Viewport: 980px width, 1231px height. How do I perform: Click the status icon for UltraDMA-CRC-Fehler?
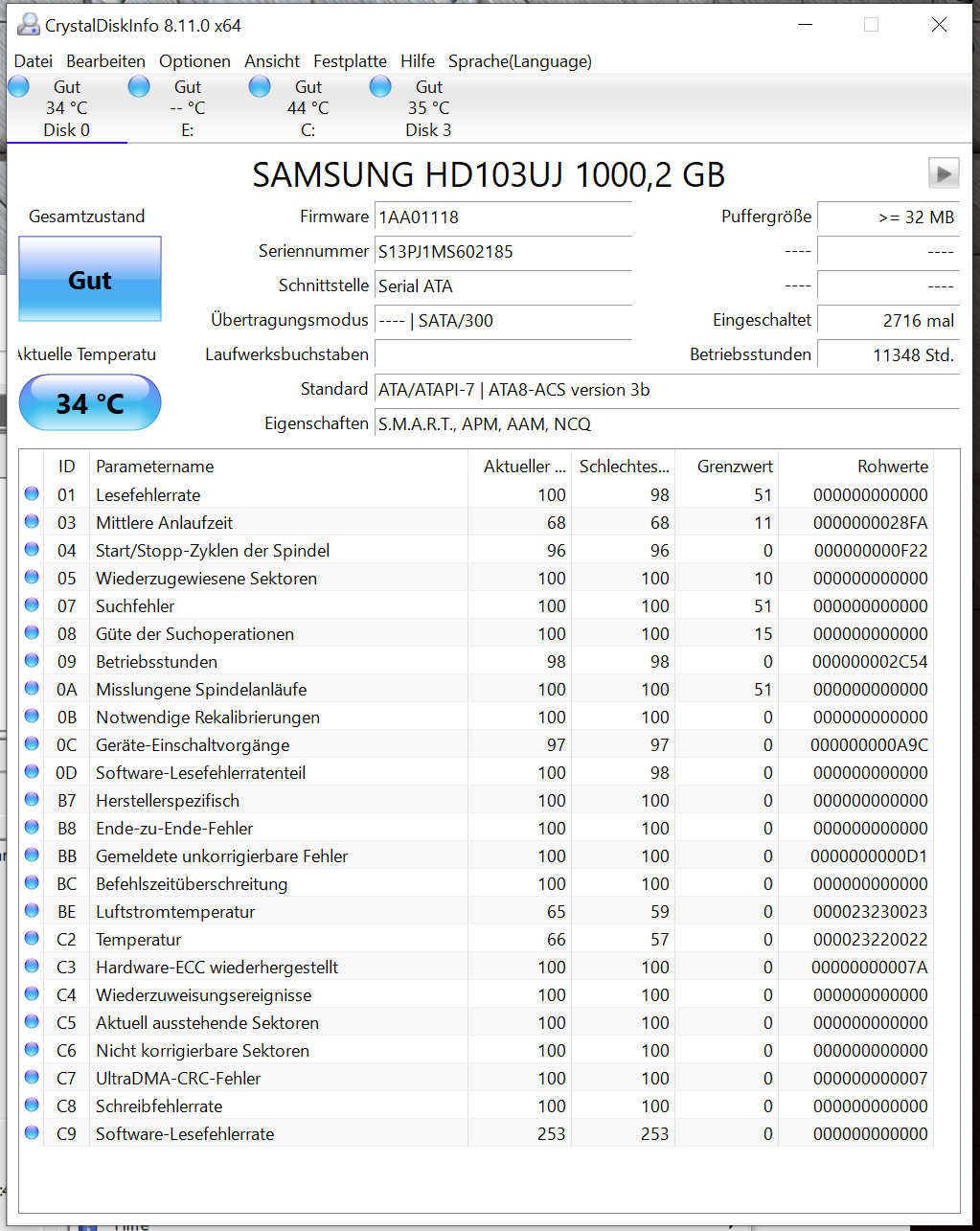tap(32, 1078)
